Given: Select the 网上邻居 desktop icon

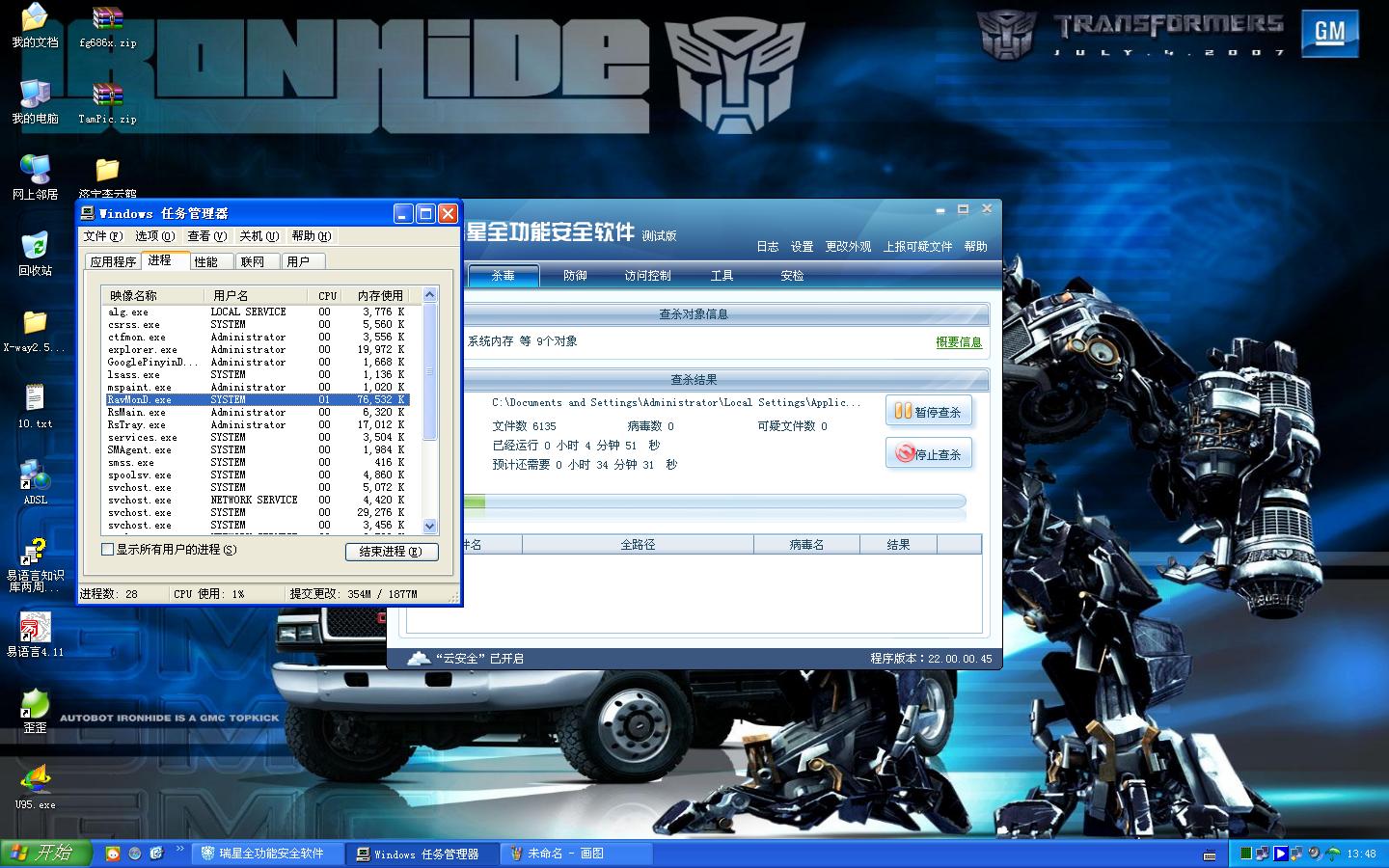Looking at the screenshot, I should coord(35,177).
